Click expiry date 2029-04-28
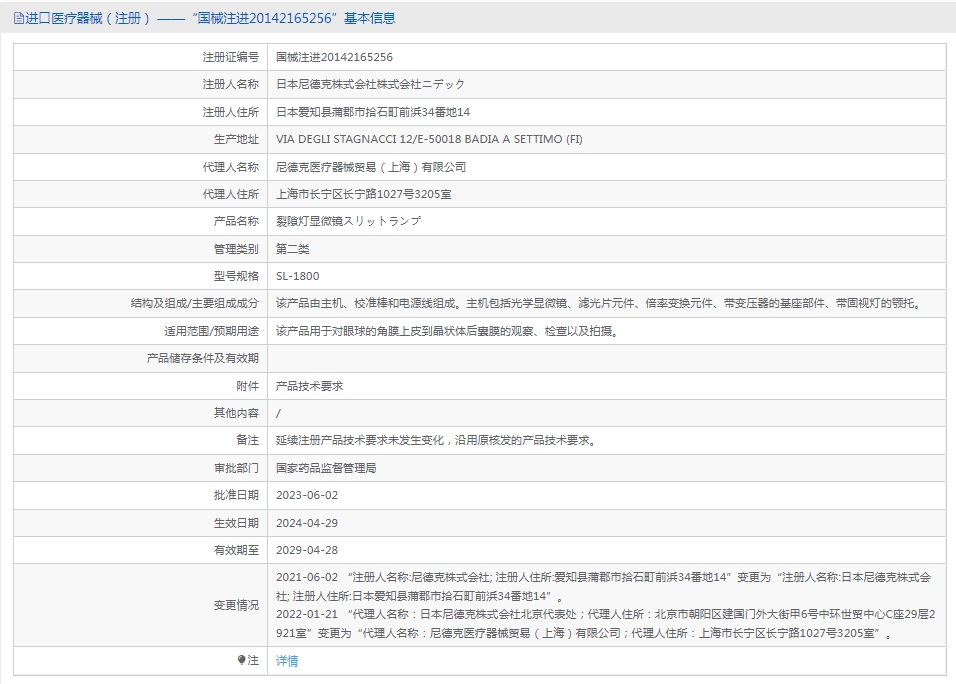The height and width of the screenshot is (684, 956). click(307, 550)
